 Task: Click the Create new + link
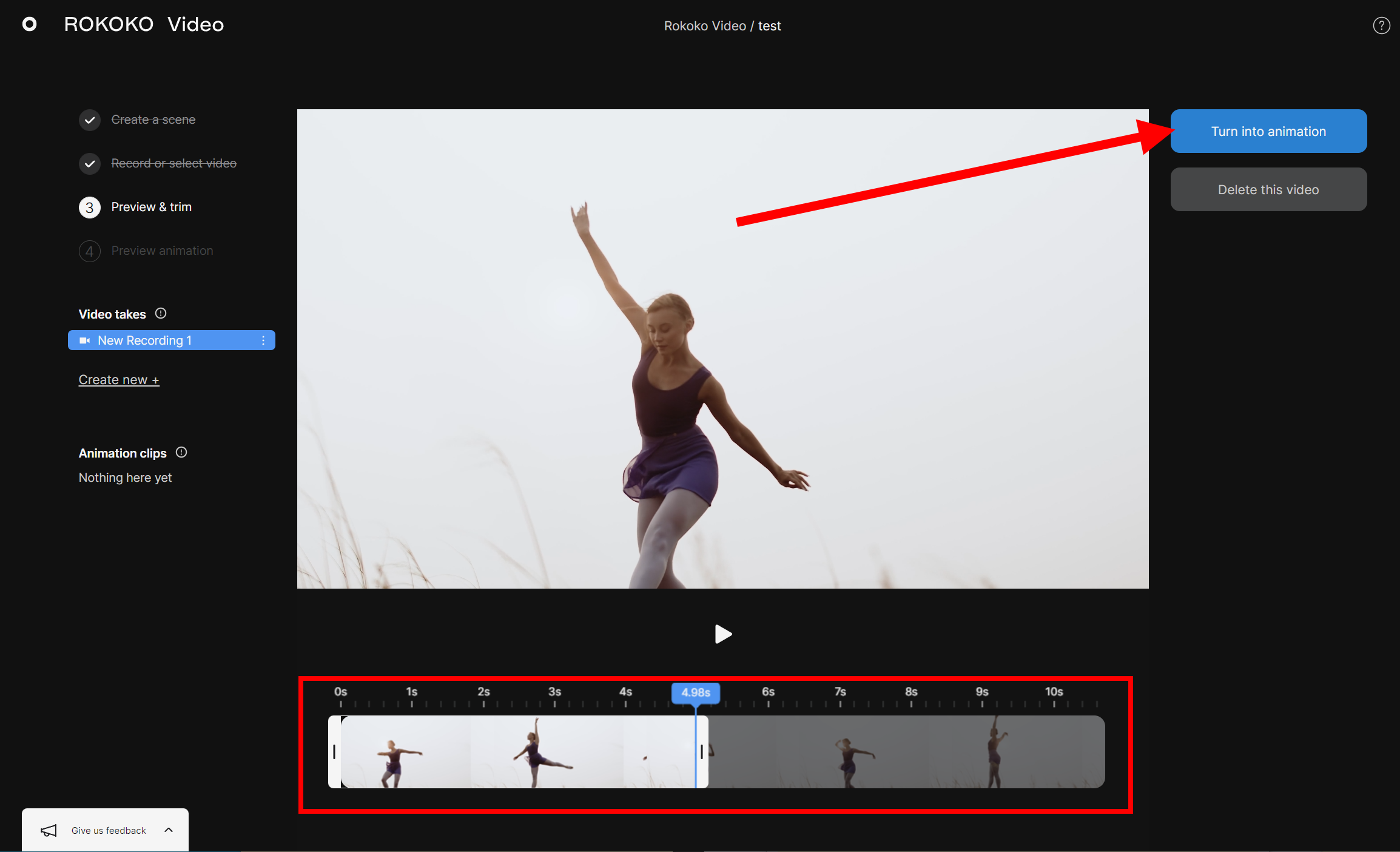(119, 380)
